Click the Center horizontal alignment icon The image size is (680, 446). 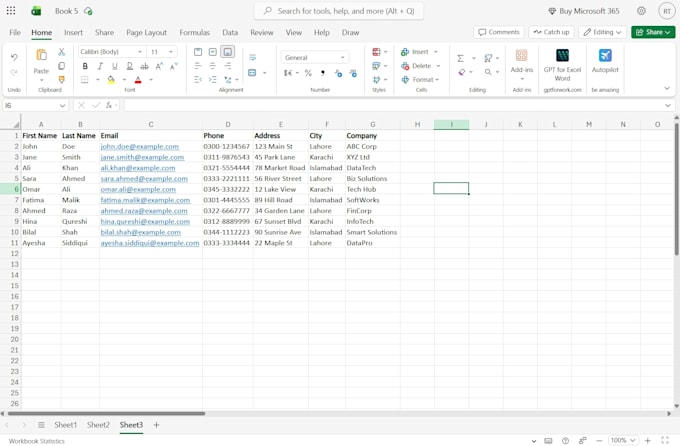[212, 66]
